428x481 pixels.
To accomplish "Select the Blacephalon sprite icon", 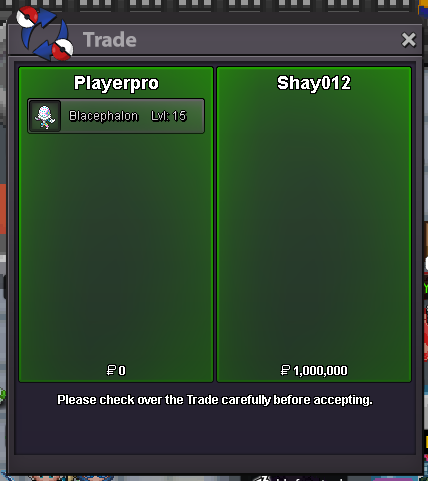I will pos(45,116).
